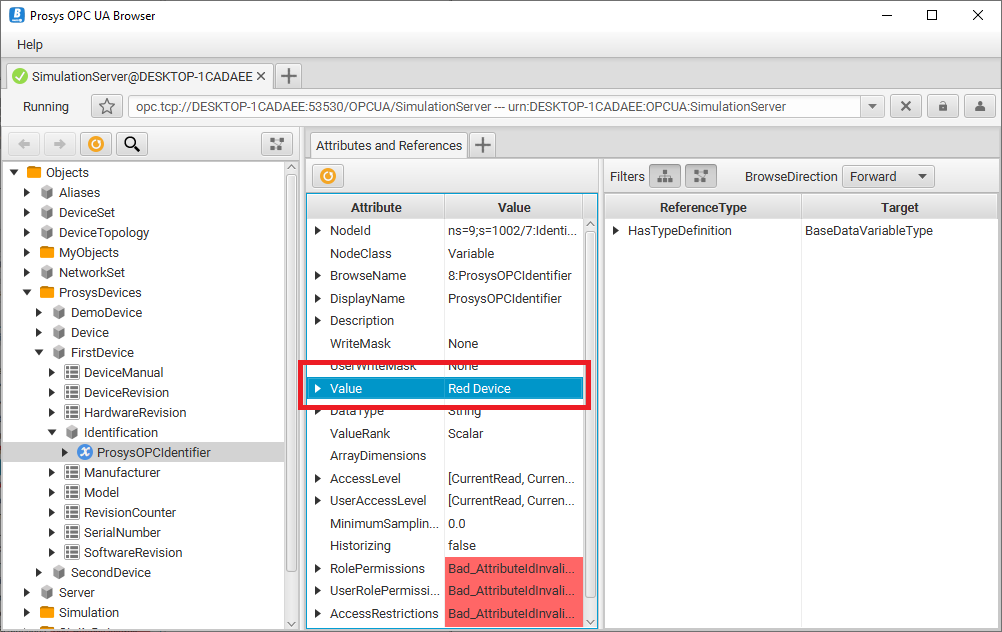Open the BrowseDirection dropdown
Viewport: 1002px width, 632px height.
coord(888,176)
